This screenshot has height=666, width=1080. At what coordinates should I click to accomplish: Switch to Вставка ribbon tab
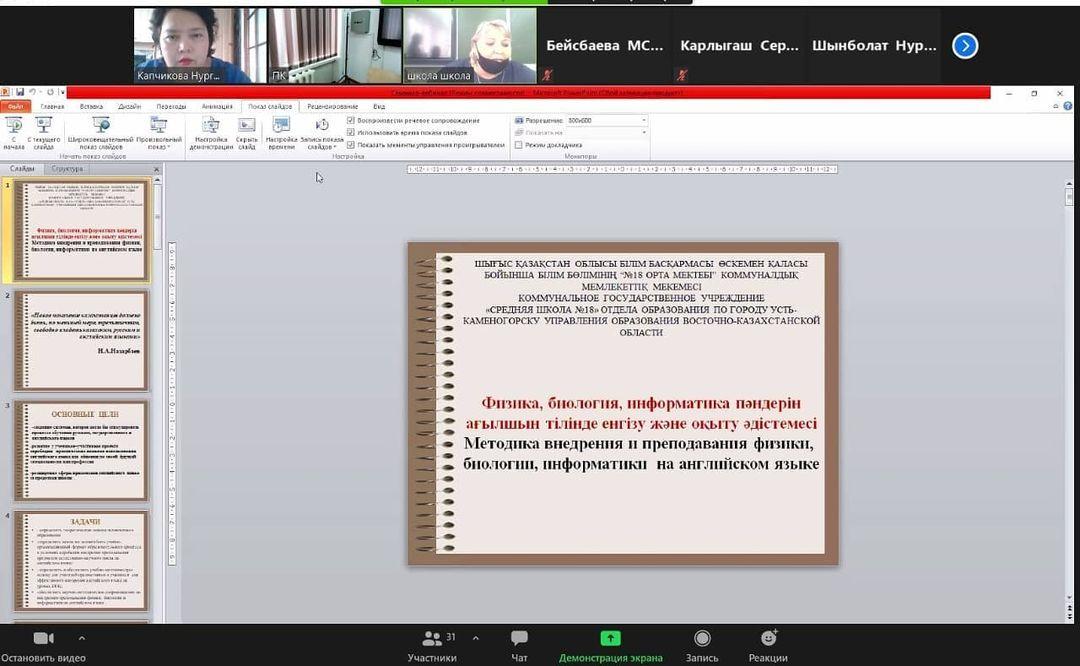pos(91,107)
